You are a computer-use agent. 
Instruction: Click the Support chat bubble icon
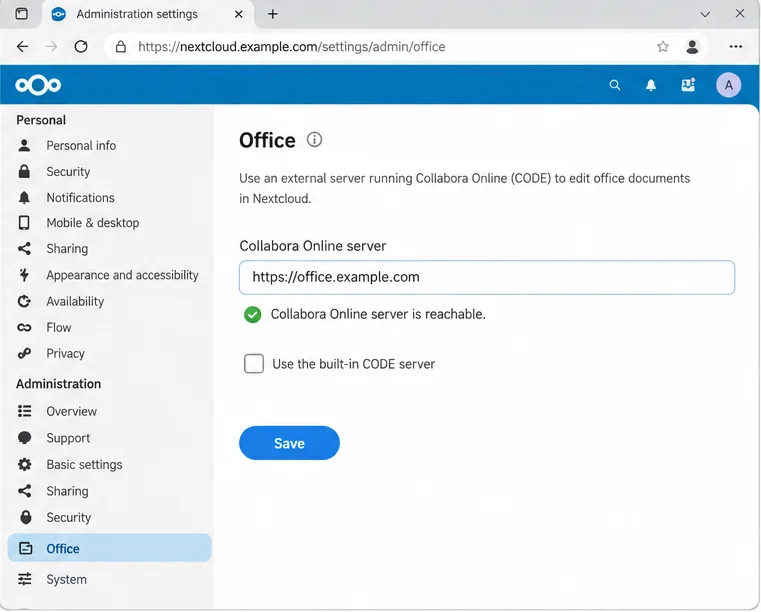pos(24,438)
